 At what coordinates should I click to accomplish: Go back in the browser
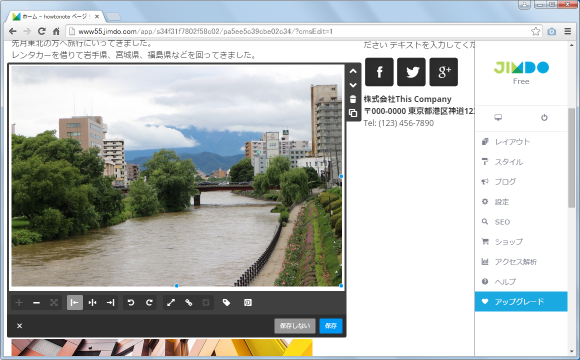[x=13, y=31]
